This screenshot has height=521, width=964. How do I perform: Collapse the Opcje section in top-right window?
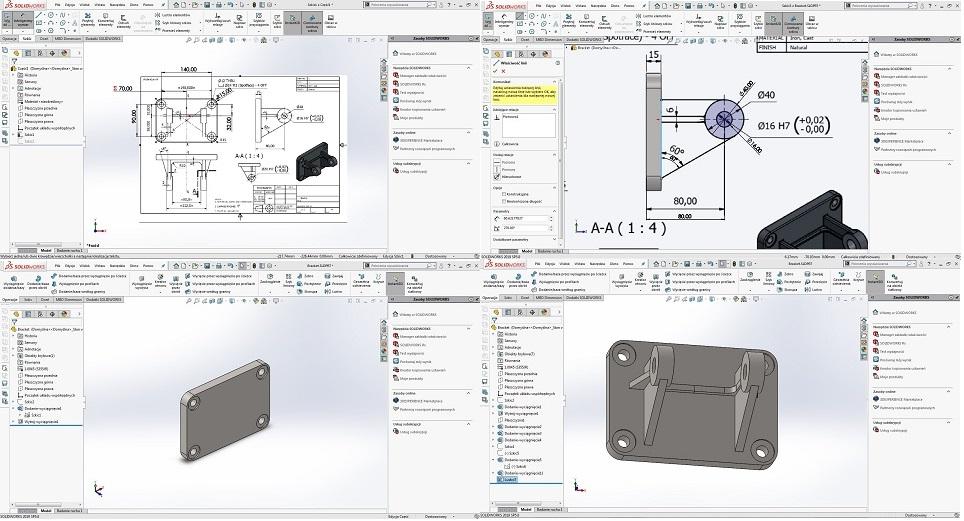point(554,187)
